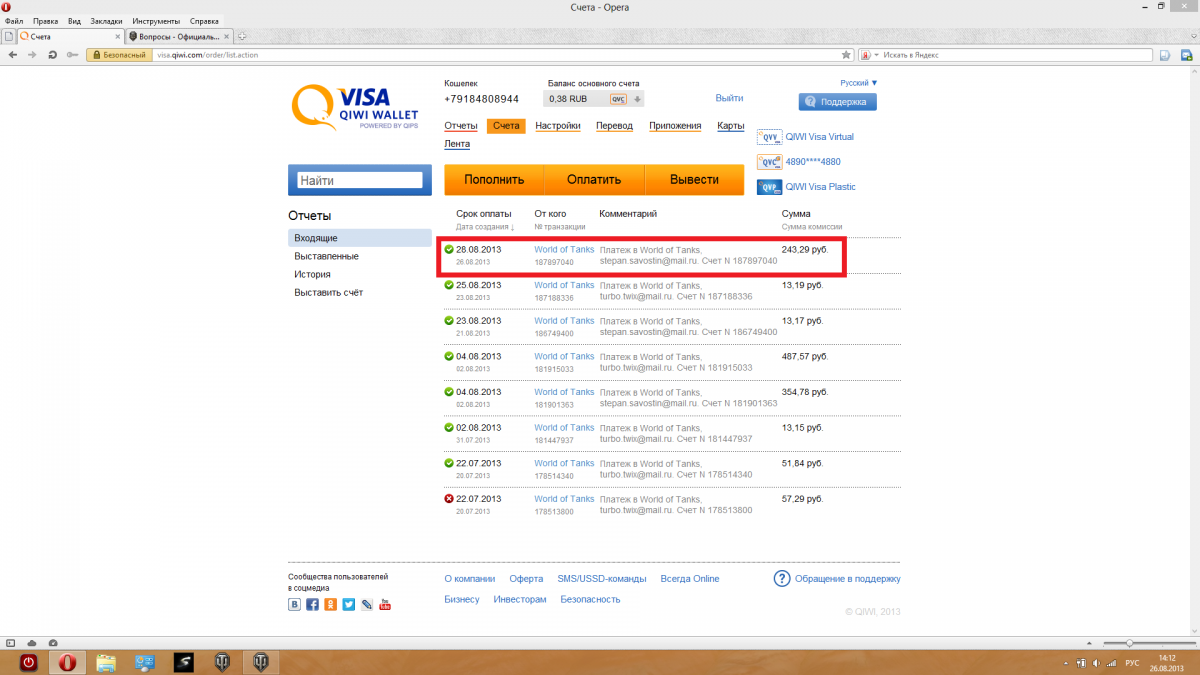Click the QIWI Visa Plastic card icon
This screenshot has height=675, width=1200.
[x=769, y=187]
